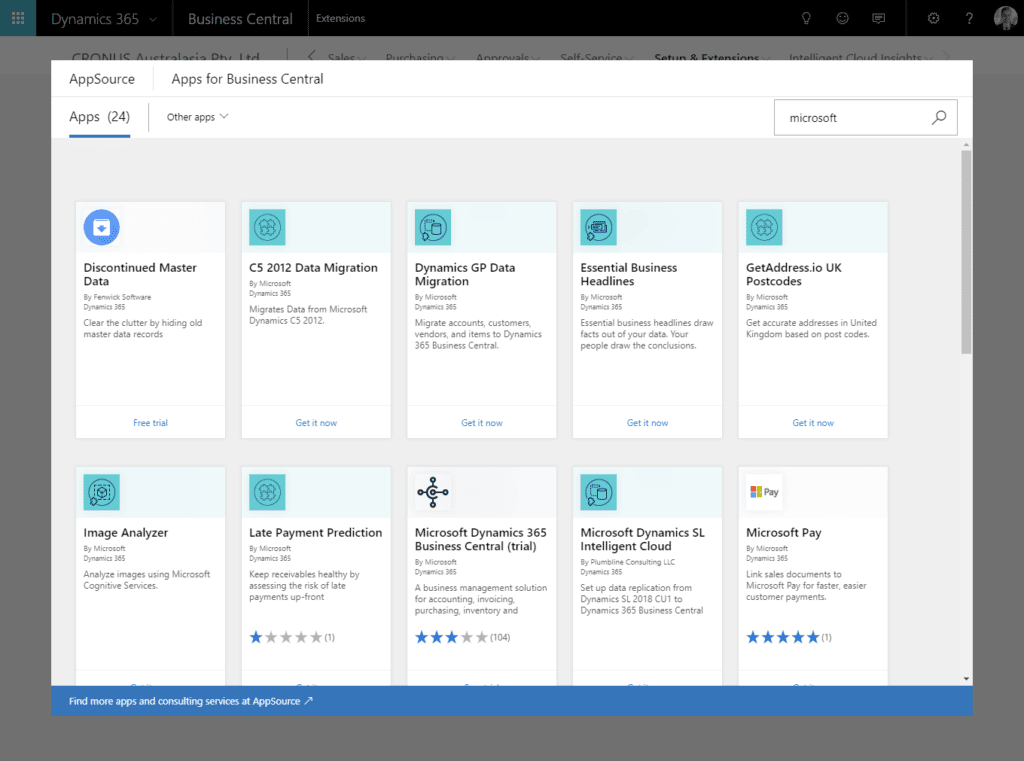Click Get it now for Dynamics GP Data Migration
This screenshot has height=761, width=1024.
[x=482, y=423]
